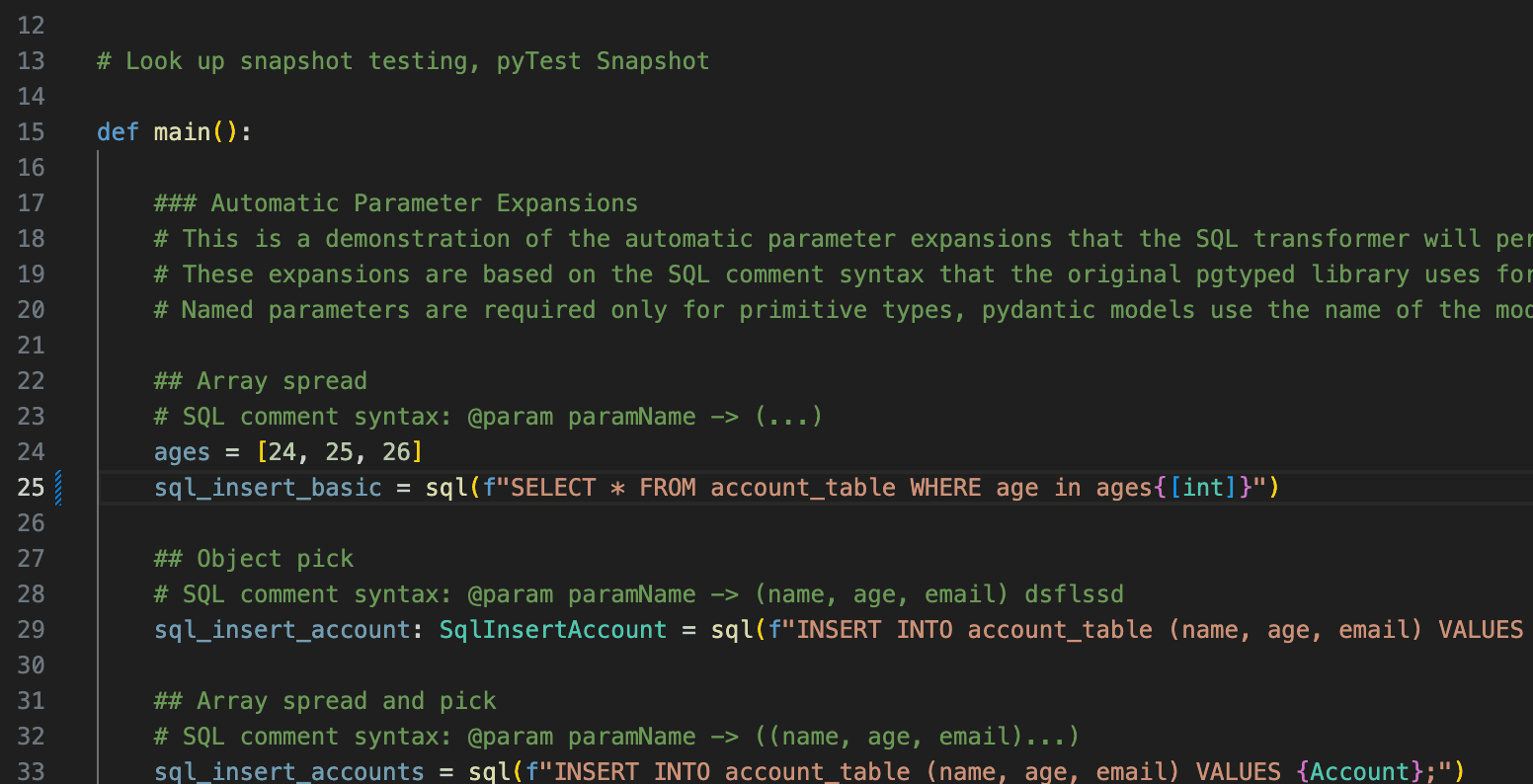Click the stray 'dsflssd' text in comment

coord(1074,594)
